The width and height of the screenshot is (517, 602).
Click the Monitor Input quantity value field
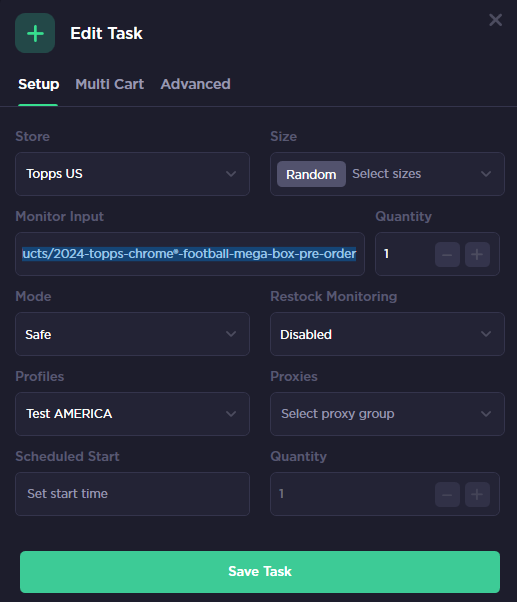[x=405, y=254]
